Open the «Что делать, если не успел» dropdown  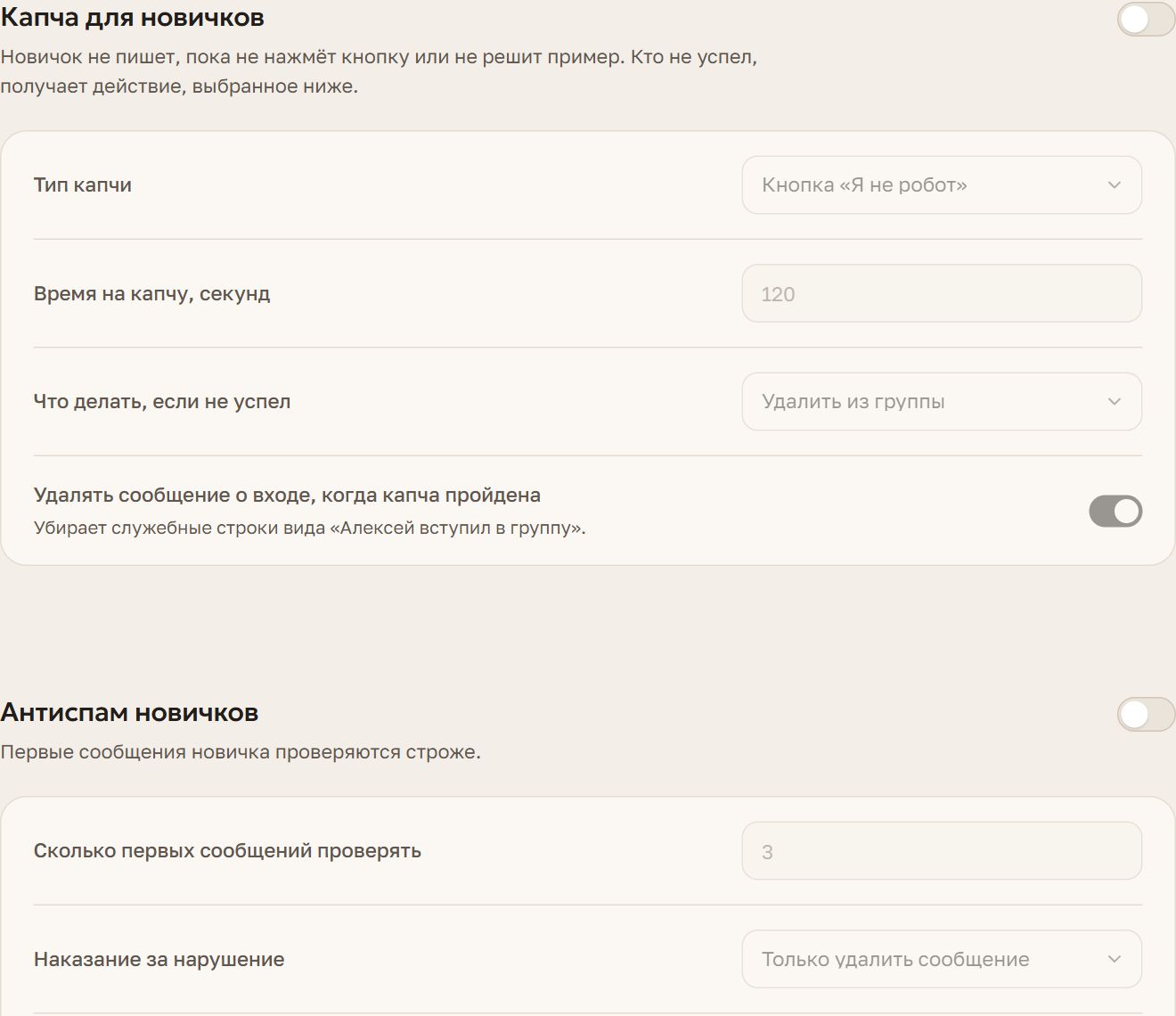[942, 402]
